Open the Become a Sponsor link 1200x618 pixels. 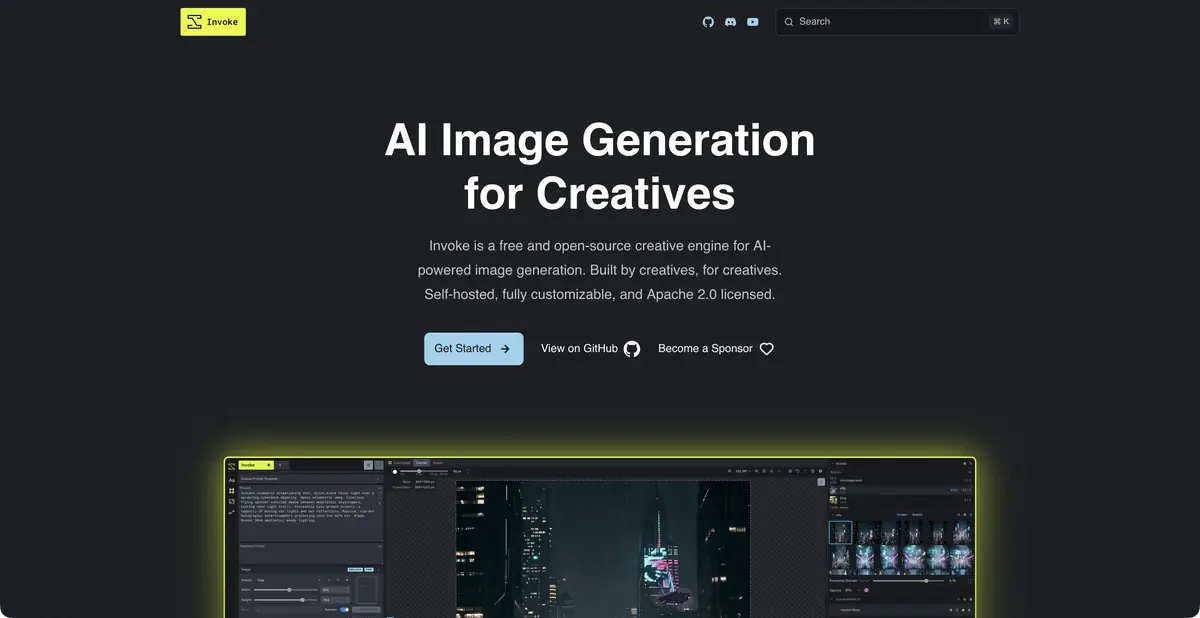coord(716,349)
